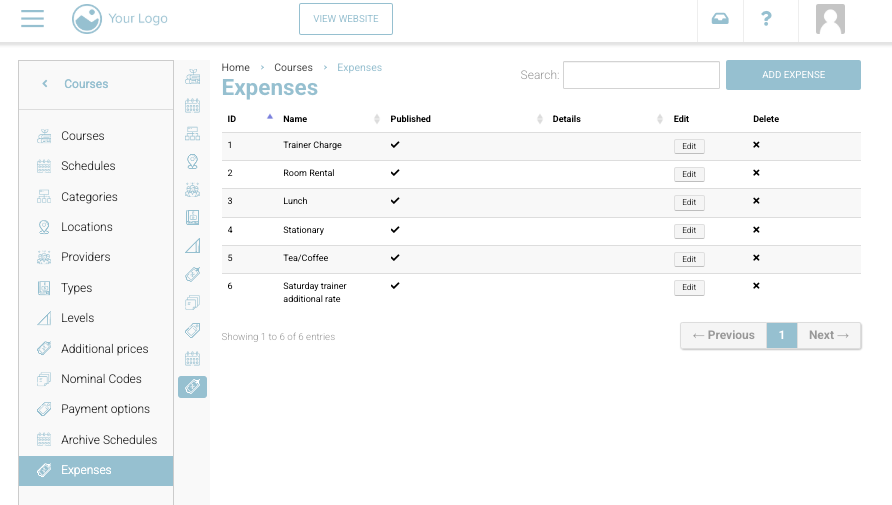Collapse the Courses menu back chevron
This screenshot has height=505, width=892.
(45, 84)
